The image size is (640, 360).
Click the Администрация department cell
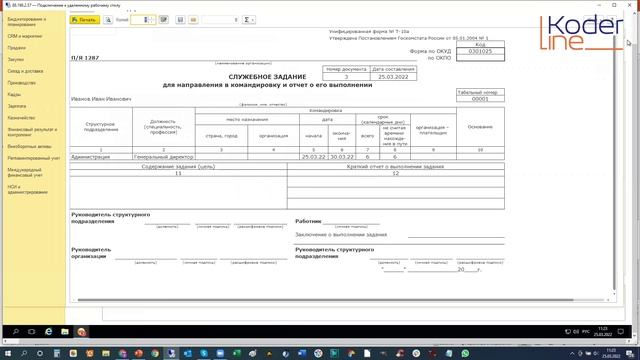click(x=101, y=157)
